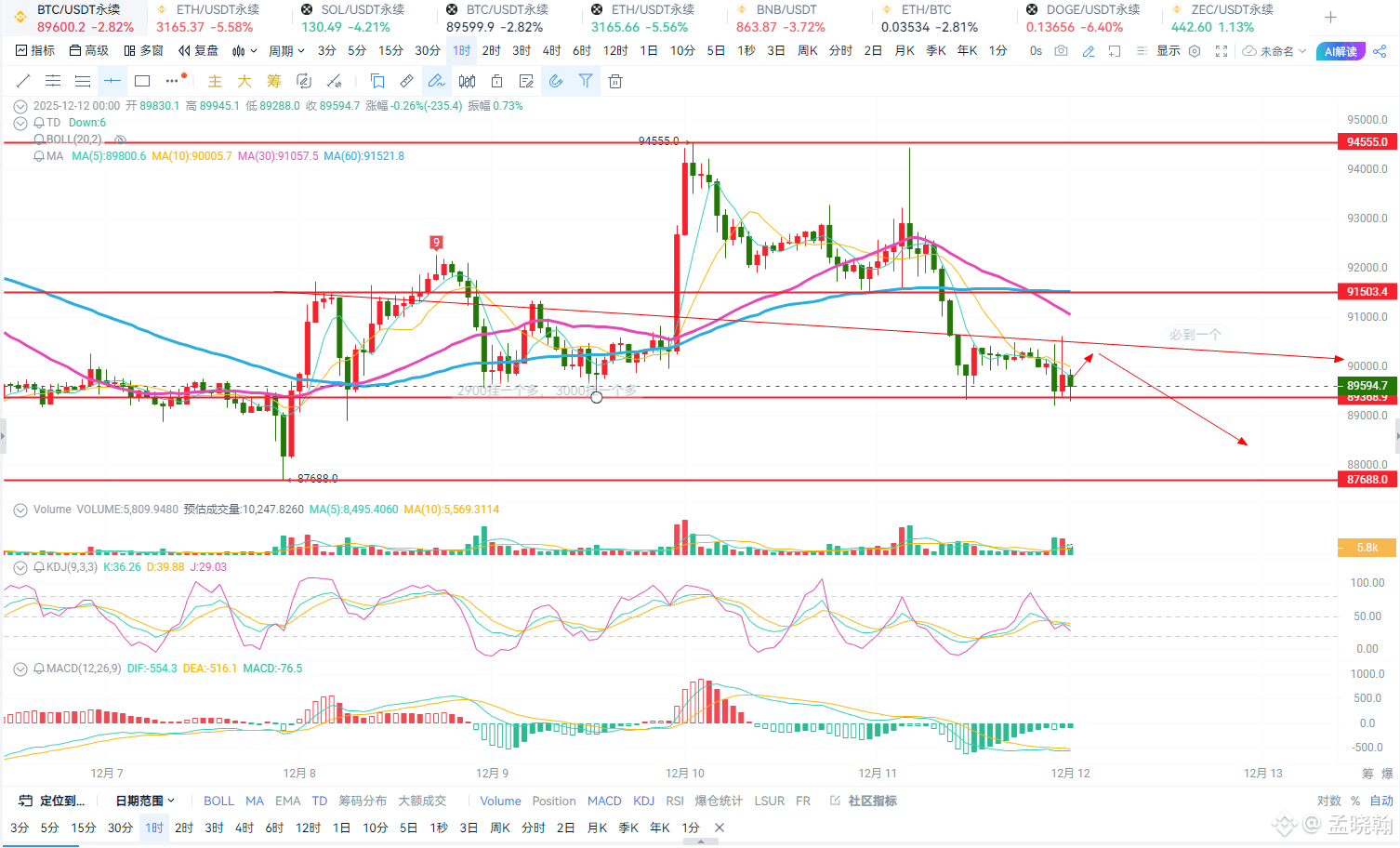
Task: Collapse the Volume panel chevron
Action: (20, 510)
